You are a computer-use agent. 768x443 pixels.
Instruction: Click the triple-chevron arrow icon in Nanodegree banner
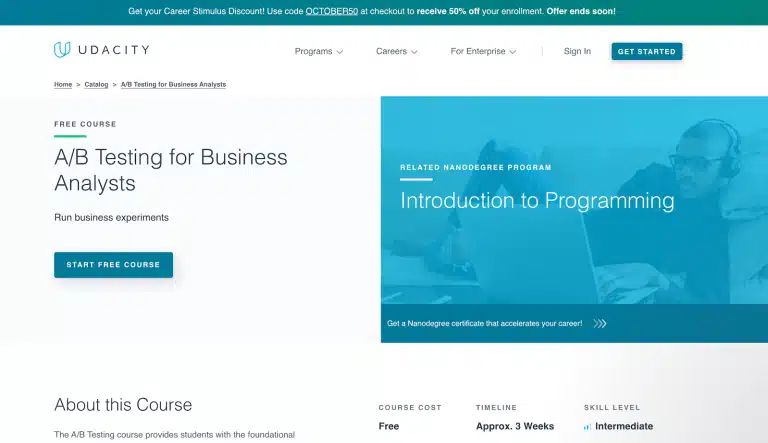point(600,323)
